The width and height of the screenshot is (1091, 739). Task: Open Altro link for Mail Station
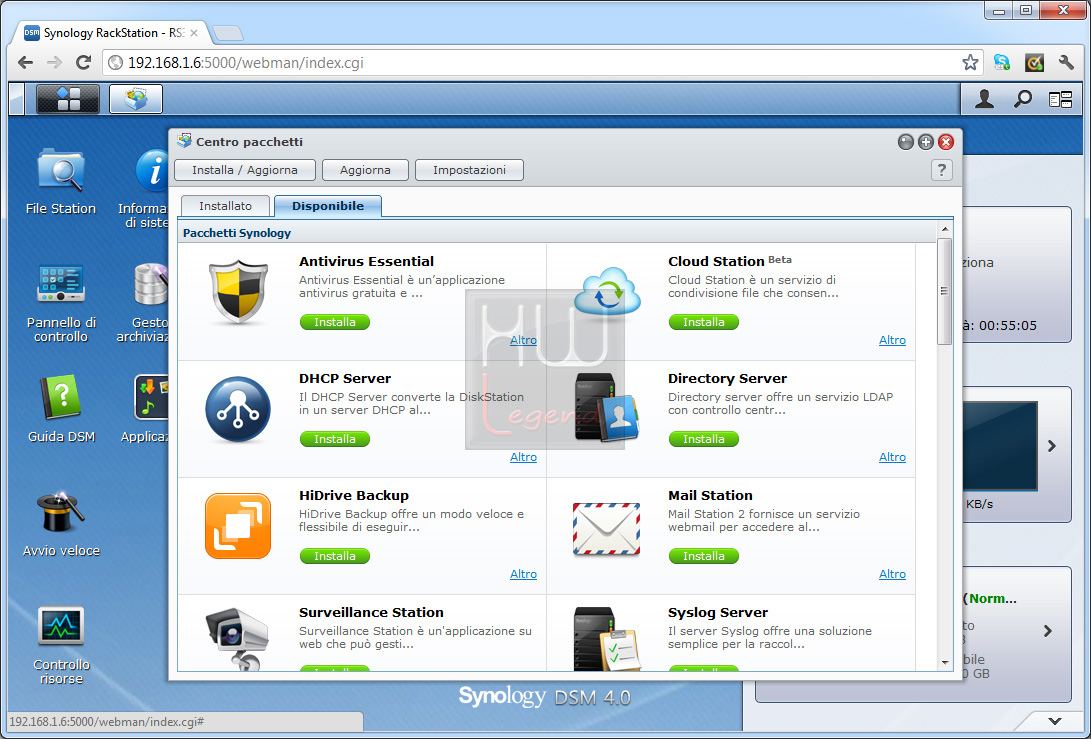coord(892,574)
